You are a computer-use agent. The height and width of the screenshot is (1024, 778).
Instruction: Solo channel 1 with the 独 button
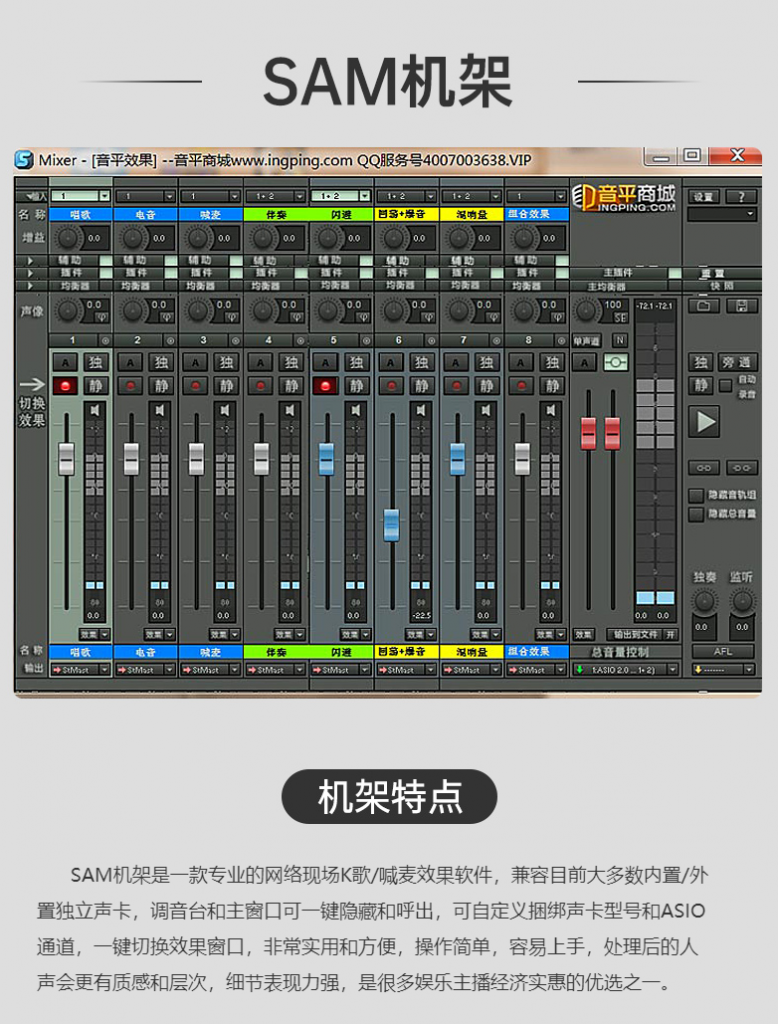click(95, 362)
